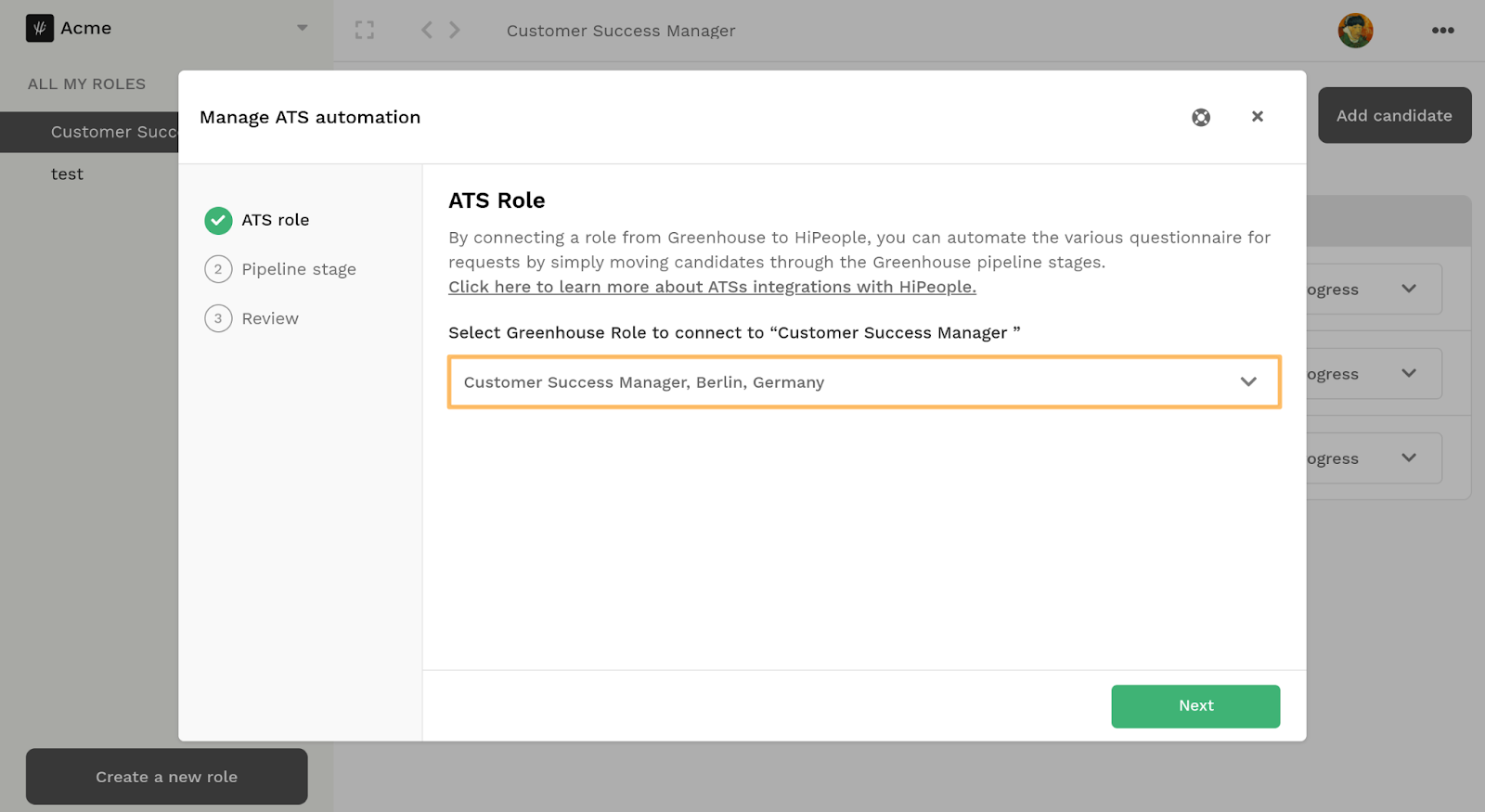Close the Manage ATS automation dialog
Screen dimensions: 1485x812
(1257, 117)
